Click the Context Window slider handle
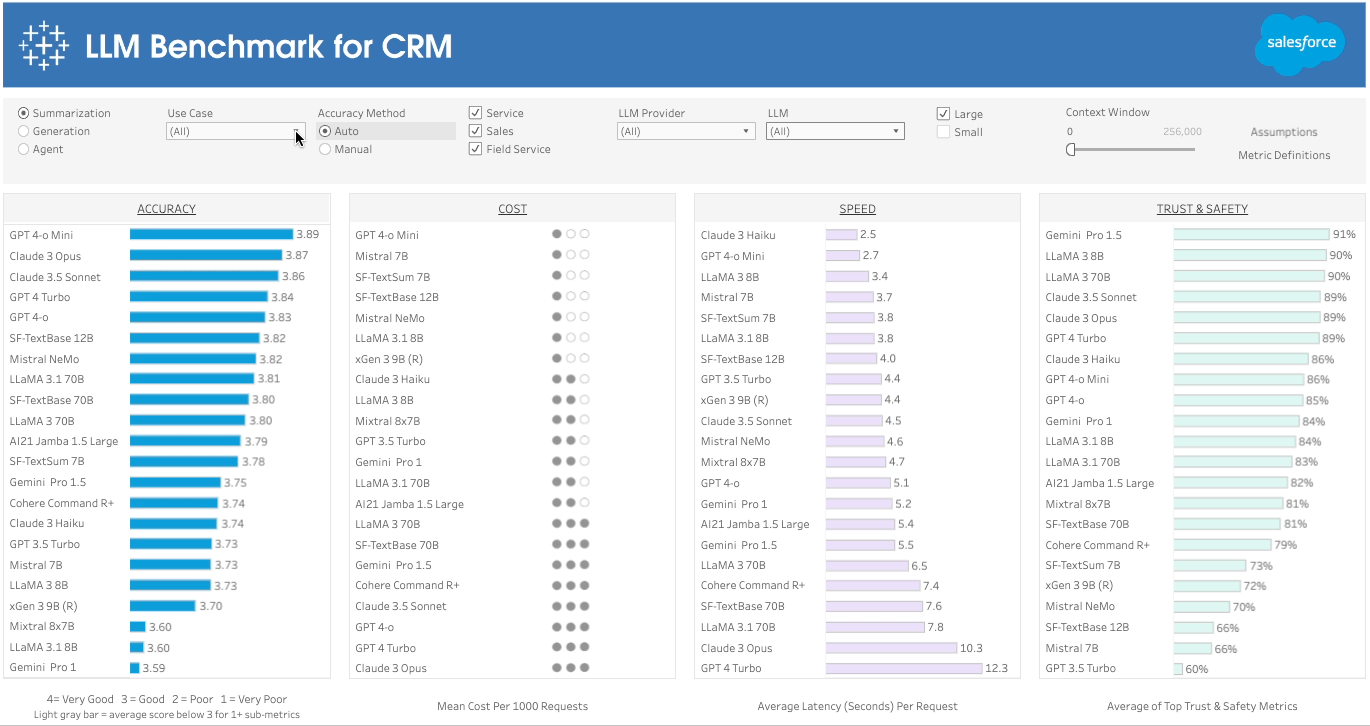Viewport: 1370px width, 726px height. tap(1071, 150)
